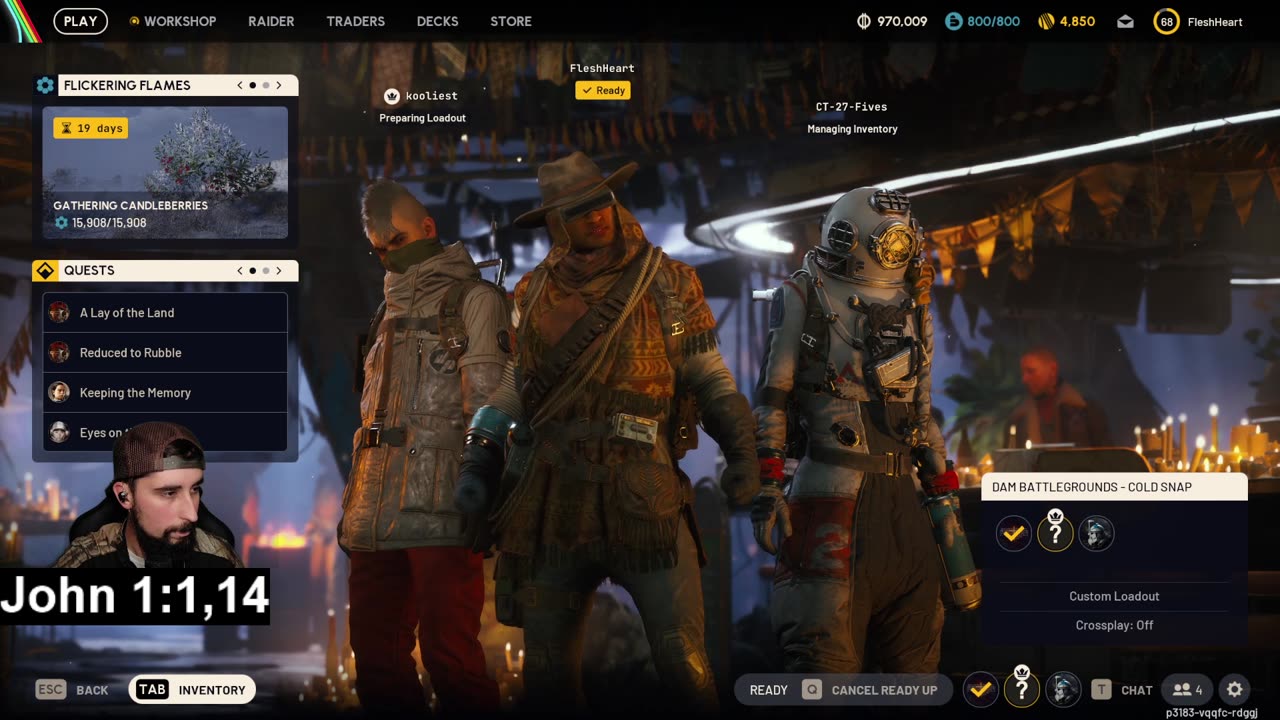Click the blue token icon beside 800/800
Image resolution: width=1280 pixels, height=720 pixels.
pos(953,21)
